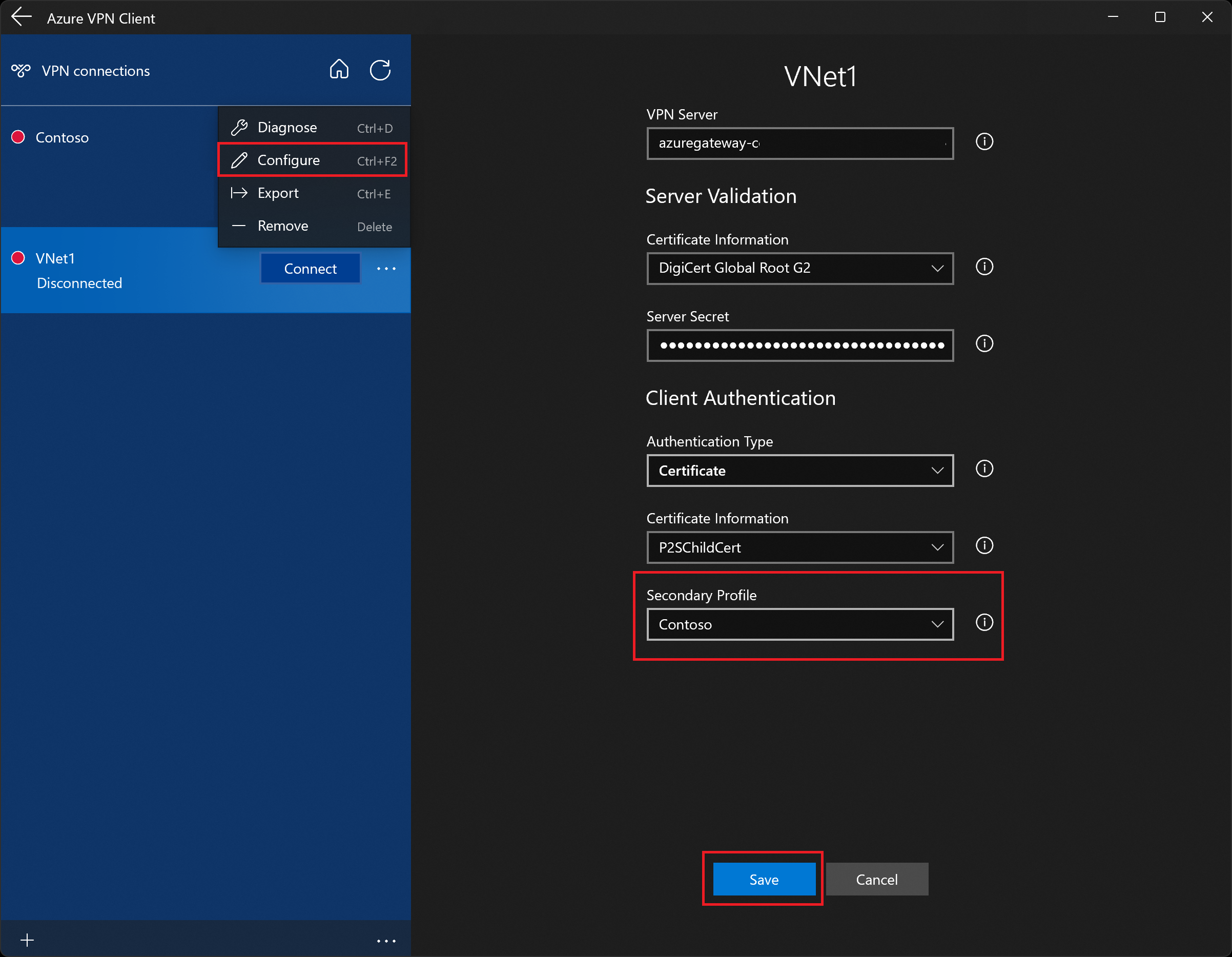The image size is (1232, 957).
Task: Cancel profile editing
Action: point(877,879)
